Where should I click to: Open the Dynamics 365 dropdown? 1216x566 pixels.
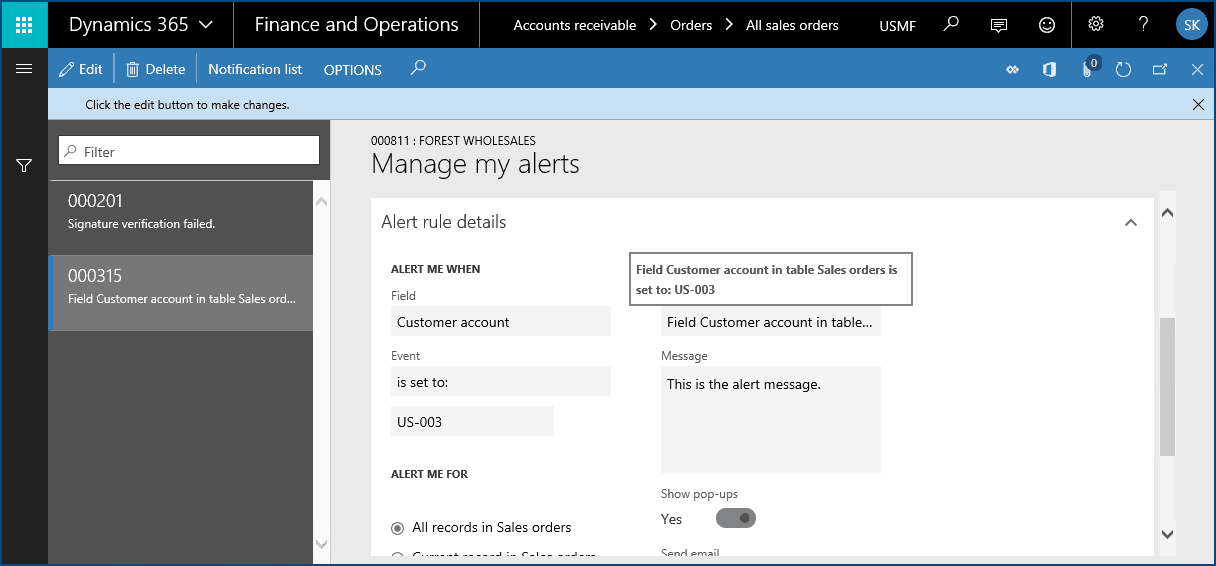pyautogui.click(x=140, y=25)
